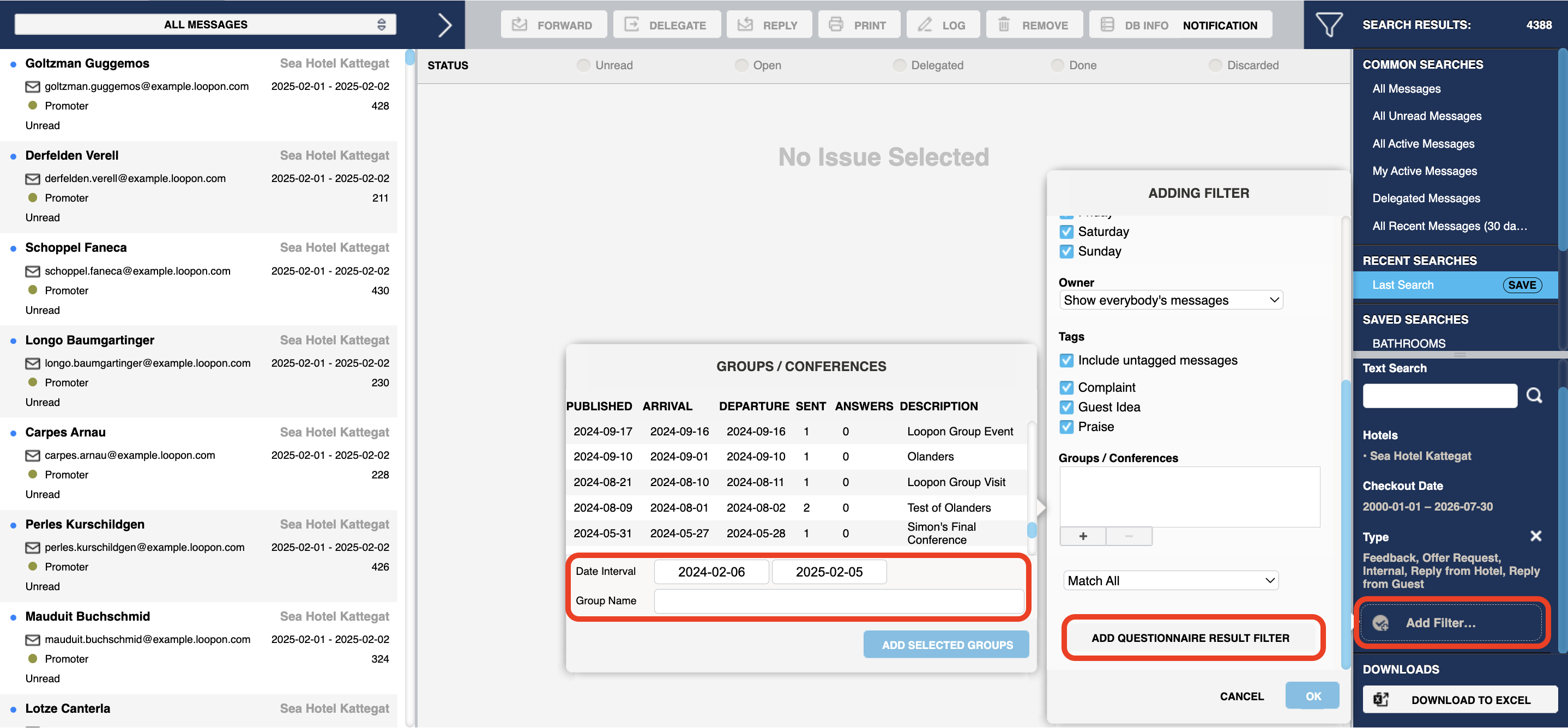Click the filter funnel icon

click(x=1329, y=25)
